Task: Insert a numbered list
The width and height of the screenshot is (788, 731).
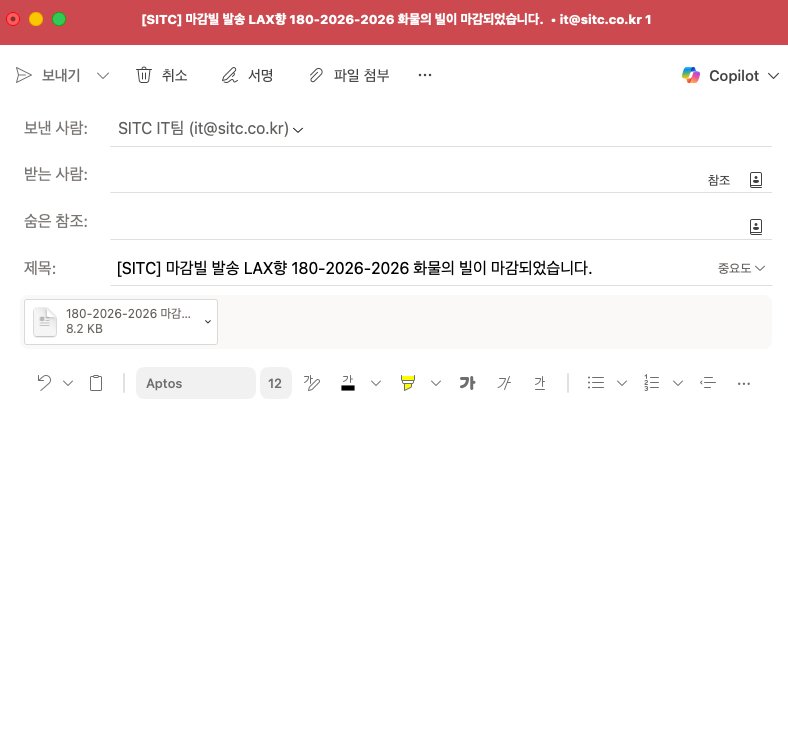Action: pos(651,383)
